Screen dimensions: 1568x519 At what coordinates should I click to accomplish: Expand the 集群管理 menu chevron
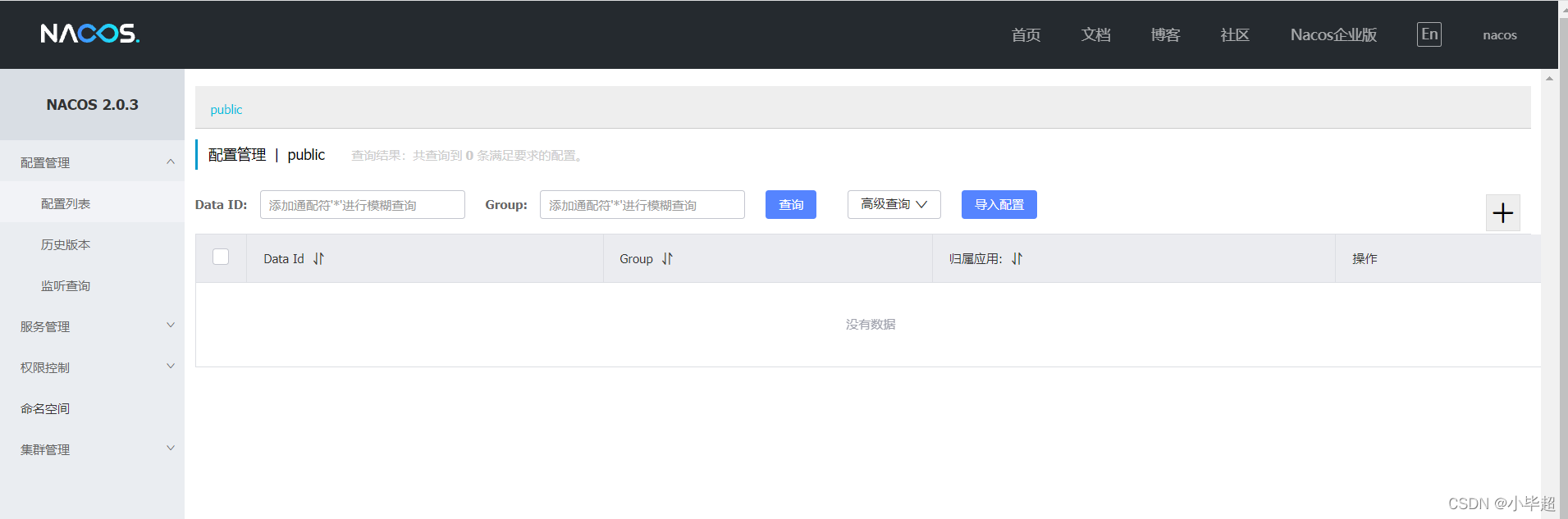click(x=171, y=448)
